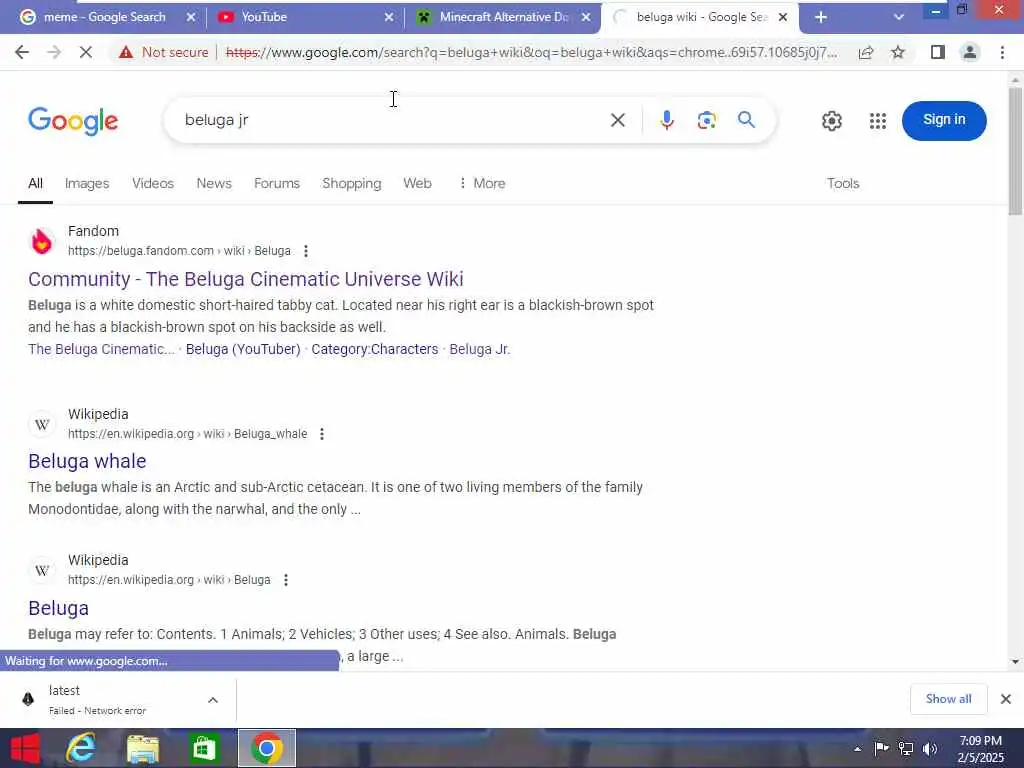The image size is (1024, 768).
Task: Open Chrome three-dot menu
Action: (x=1002, y=52)
